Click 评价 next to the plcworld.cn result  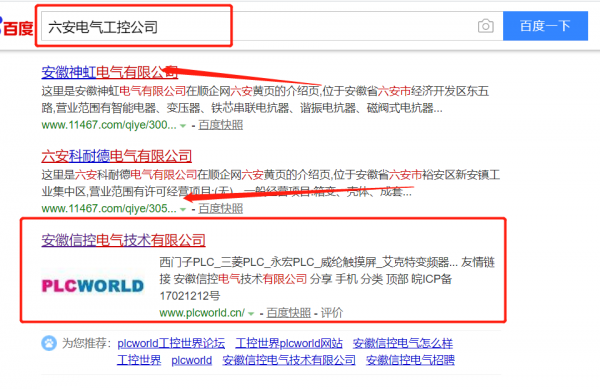332,313
